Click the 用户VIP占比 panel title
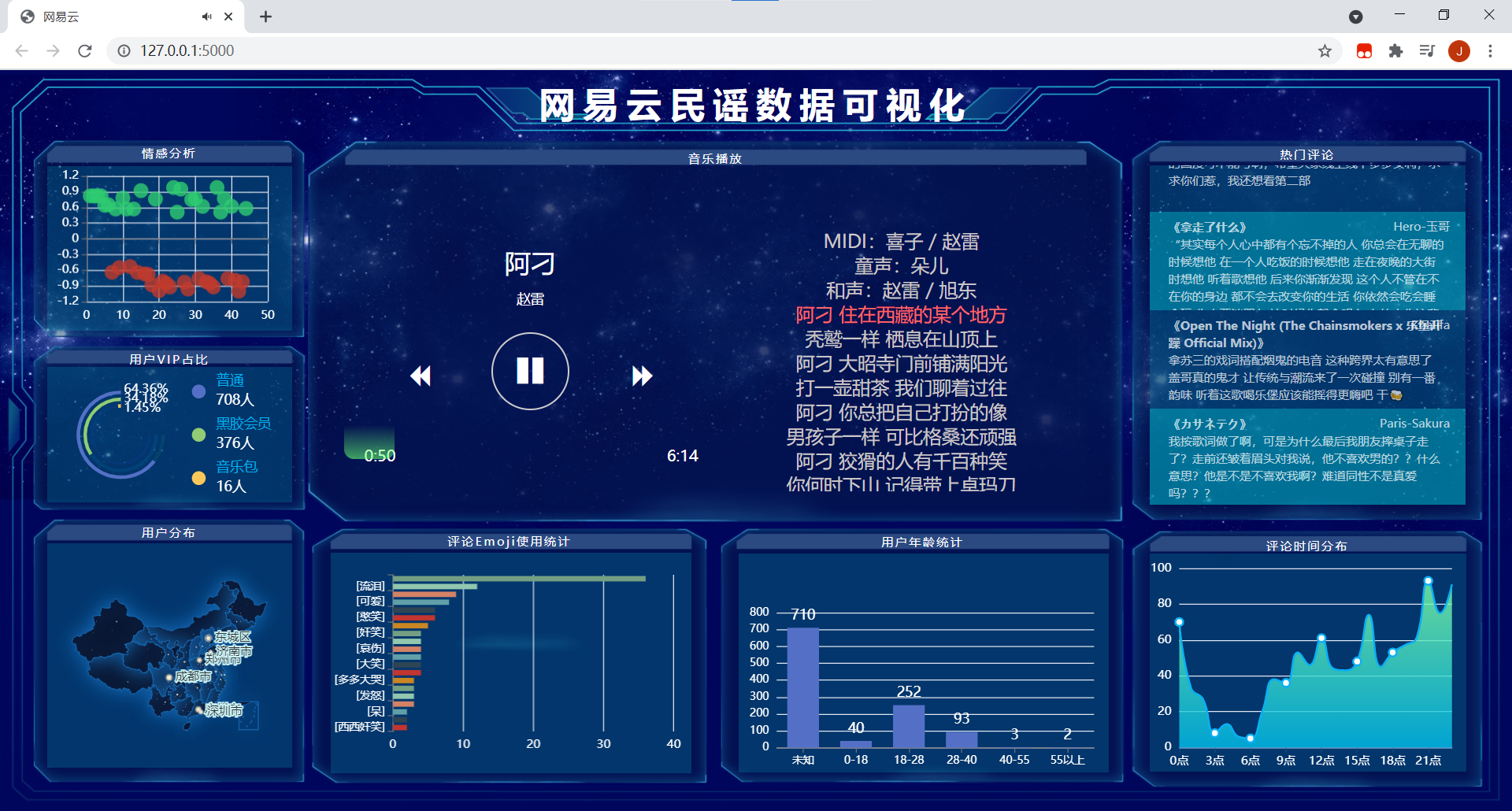Image resolution: width=1512 pixels, height=811 pixels. [x=169, y=359]
